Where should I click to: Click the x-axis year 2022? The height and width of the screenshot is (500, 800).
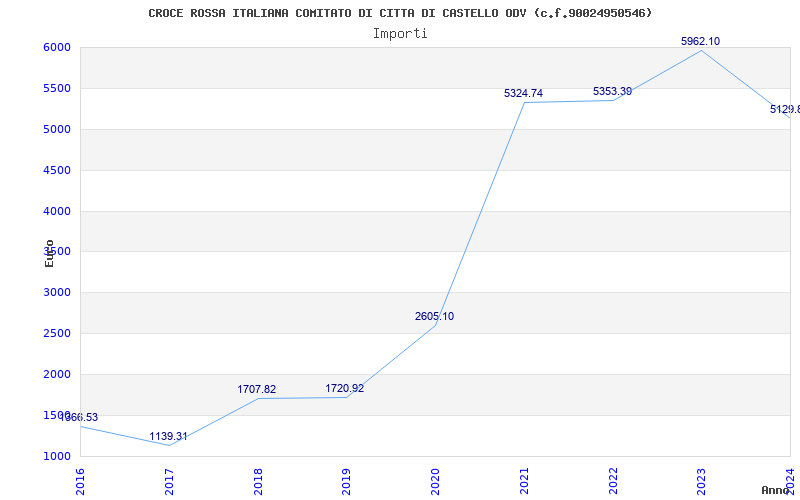click(613, 481)
